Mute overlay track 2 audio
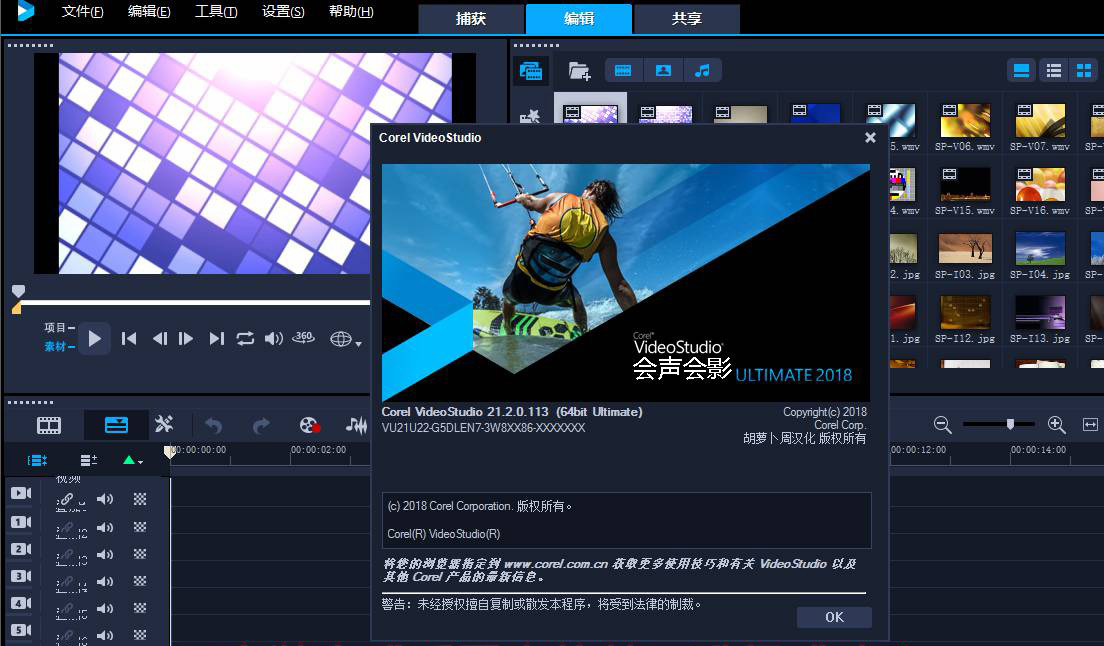This screenshot has width=1104, height=646. tap(105, 555)
